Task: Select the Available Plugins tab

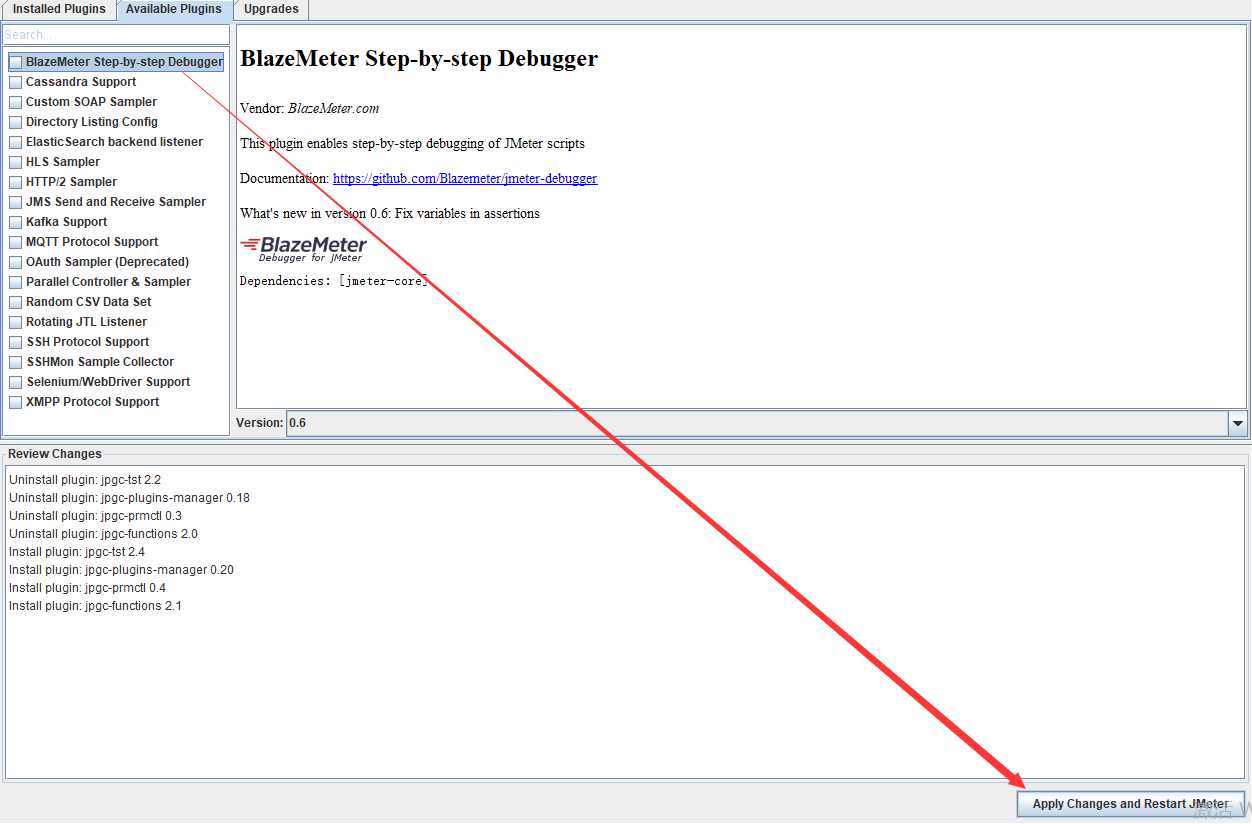Action: coord(174,9)
